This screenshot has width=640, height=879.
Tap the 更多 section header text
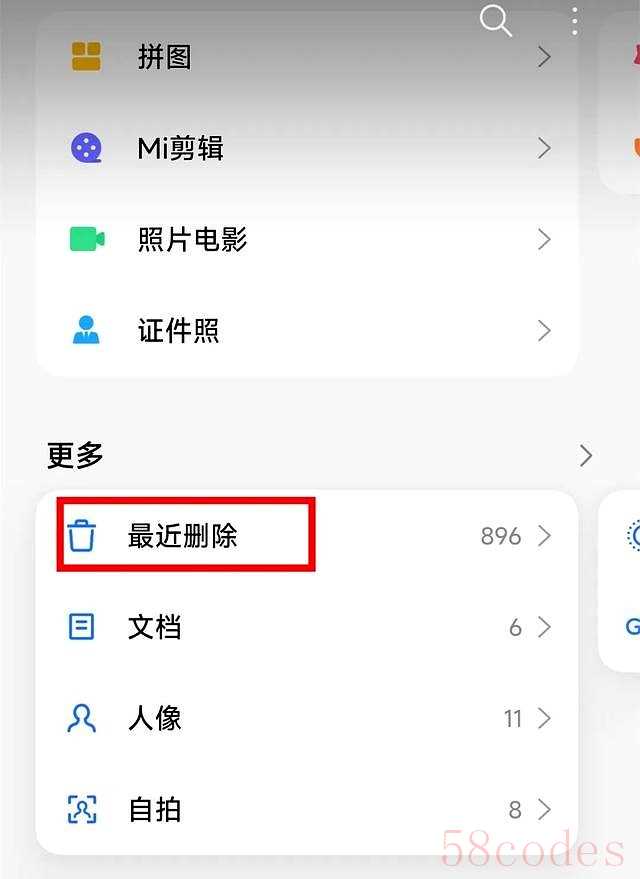click(75, 455)
